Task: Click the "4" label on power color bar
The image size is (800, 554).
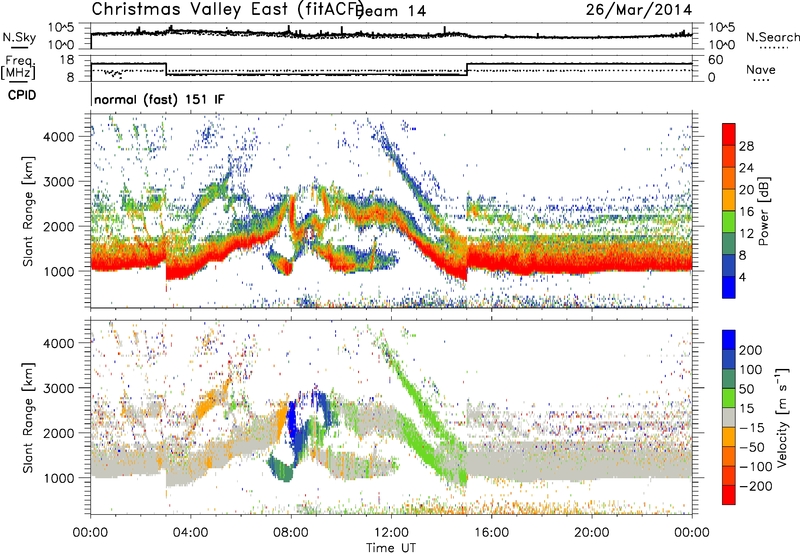Action: [x=742, y=277]
